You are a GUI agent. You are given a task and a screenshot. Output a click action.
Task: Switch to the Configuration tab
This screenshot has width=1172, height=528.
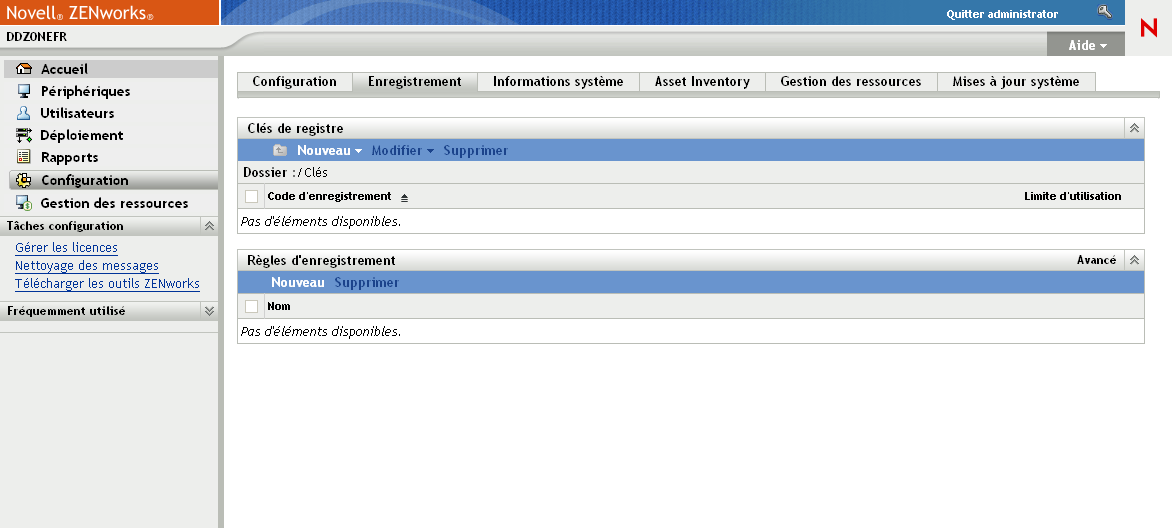pyautogui.click(x=294, y=82)
